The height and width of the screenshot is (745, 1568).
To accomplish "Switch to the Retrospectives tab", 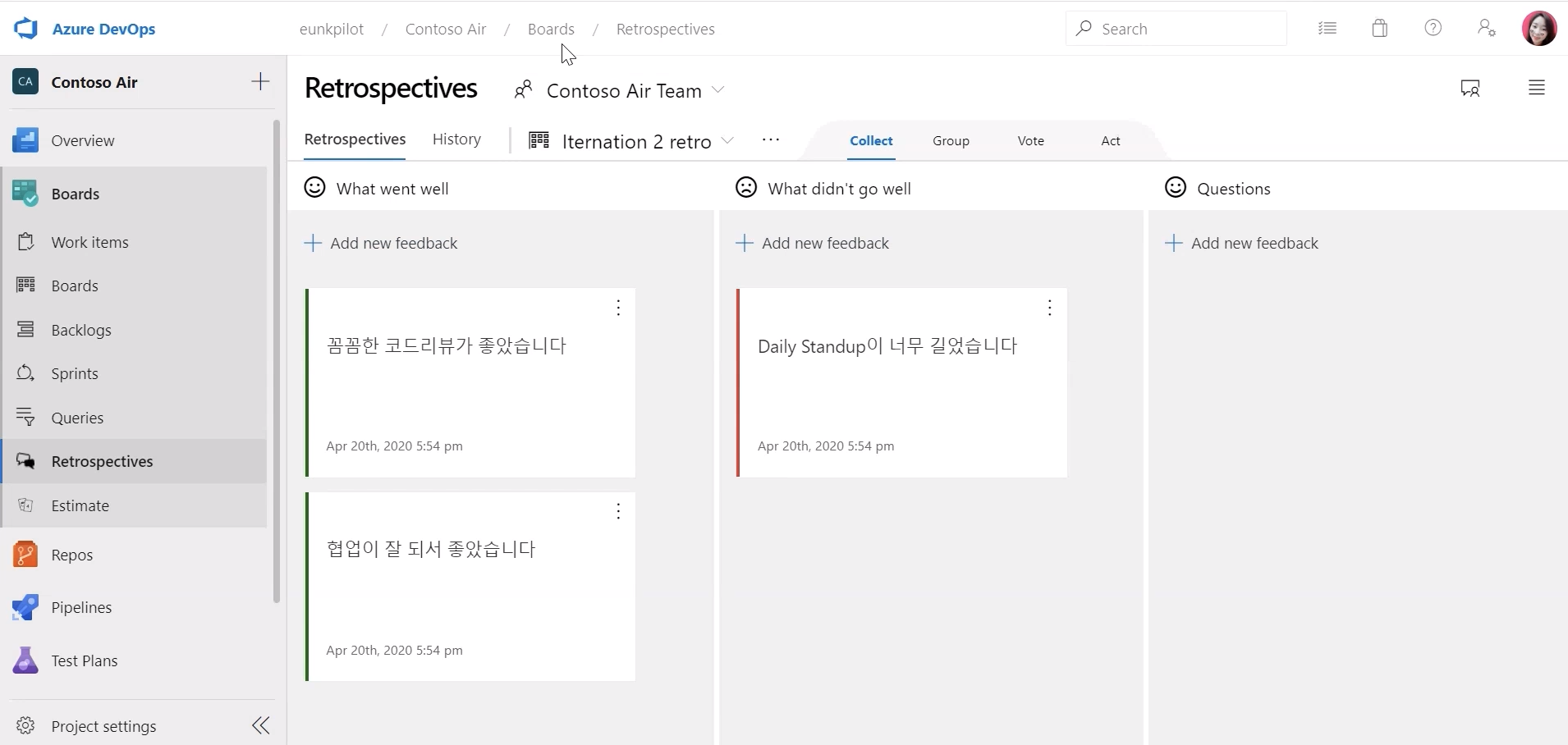I will 355,139.
